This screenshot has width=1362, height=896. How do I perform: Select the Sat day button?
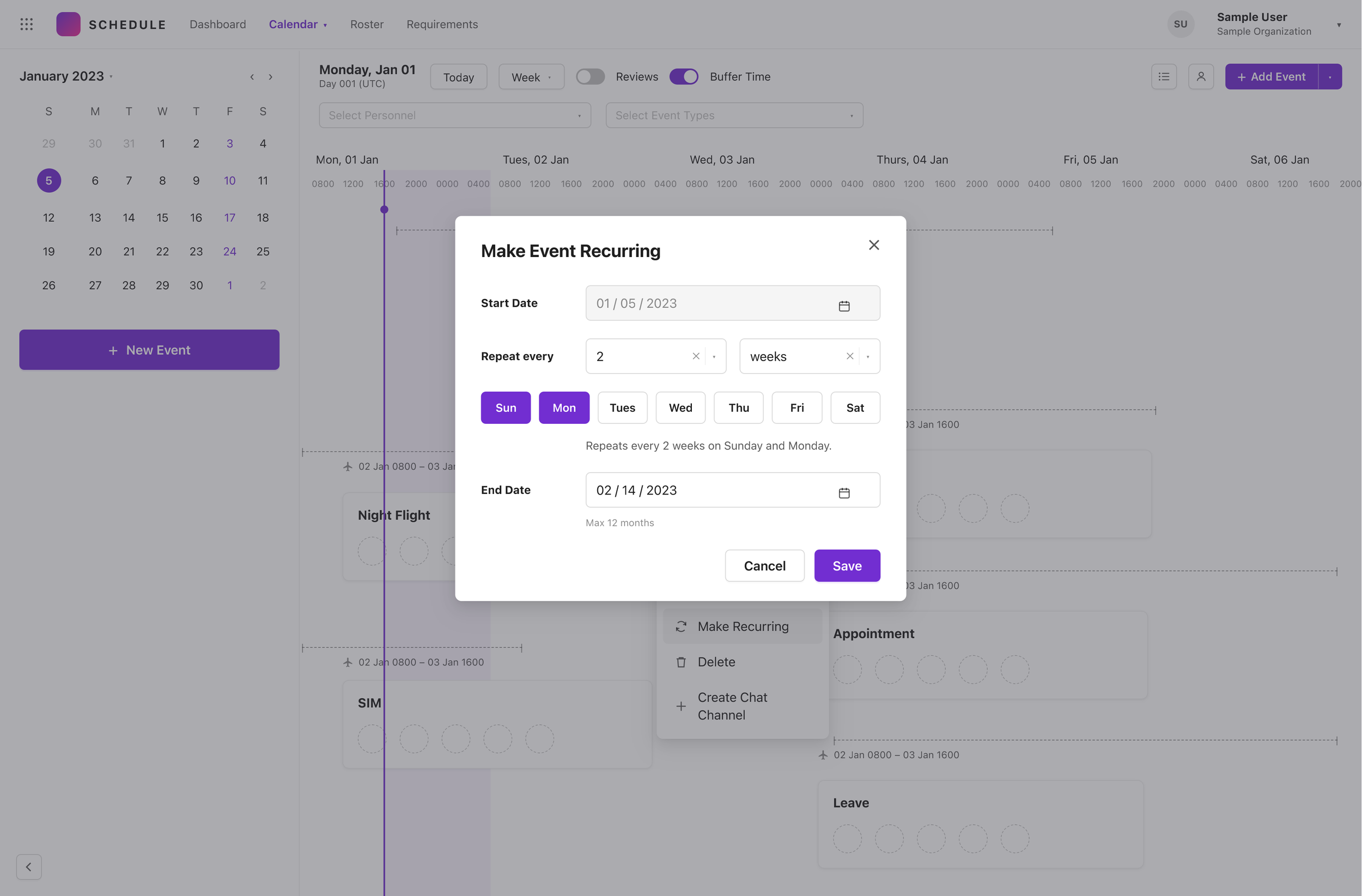(855, 407)
